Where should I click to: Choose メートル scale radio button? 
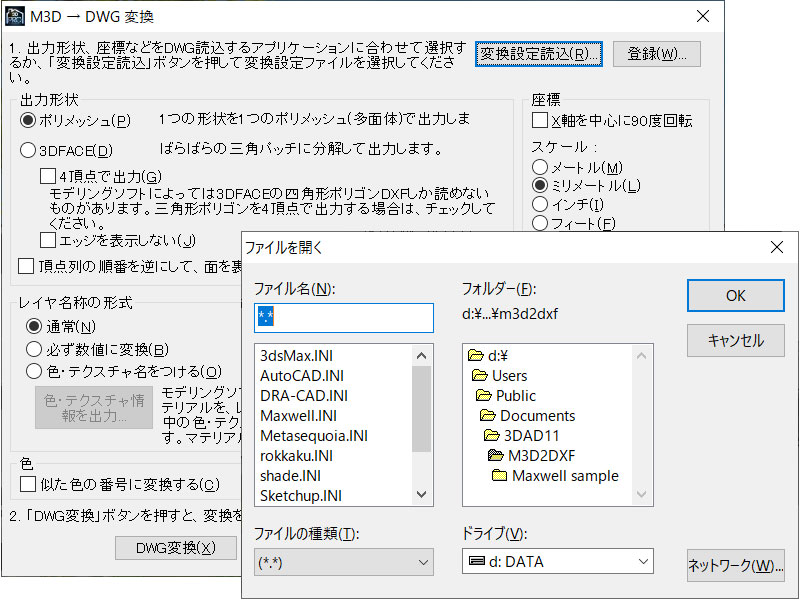(540, 167)
